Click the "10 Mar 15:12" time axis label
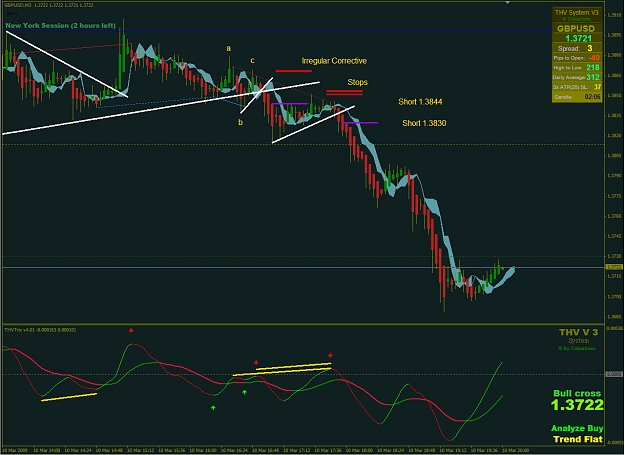The height and width of the screenshot is (455, 625). click(140, 451)
